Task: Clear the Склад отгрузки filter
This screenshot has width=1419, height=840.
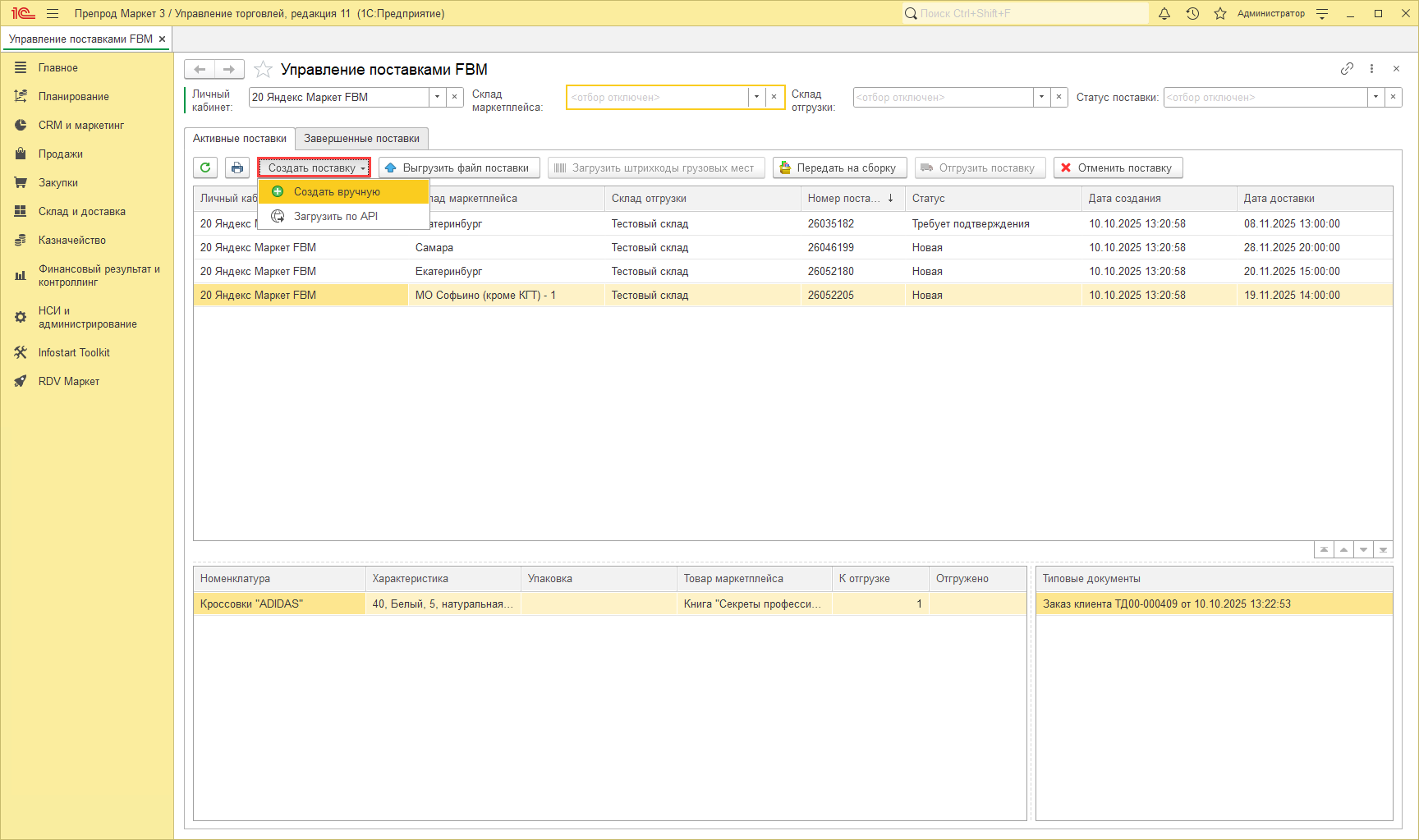Action: pos(1059,97)
